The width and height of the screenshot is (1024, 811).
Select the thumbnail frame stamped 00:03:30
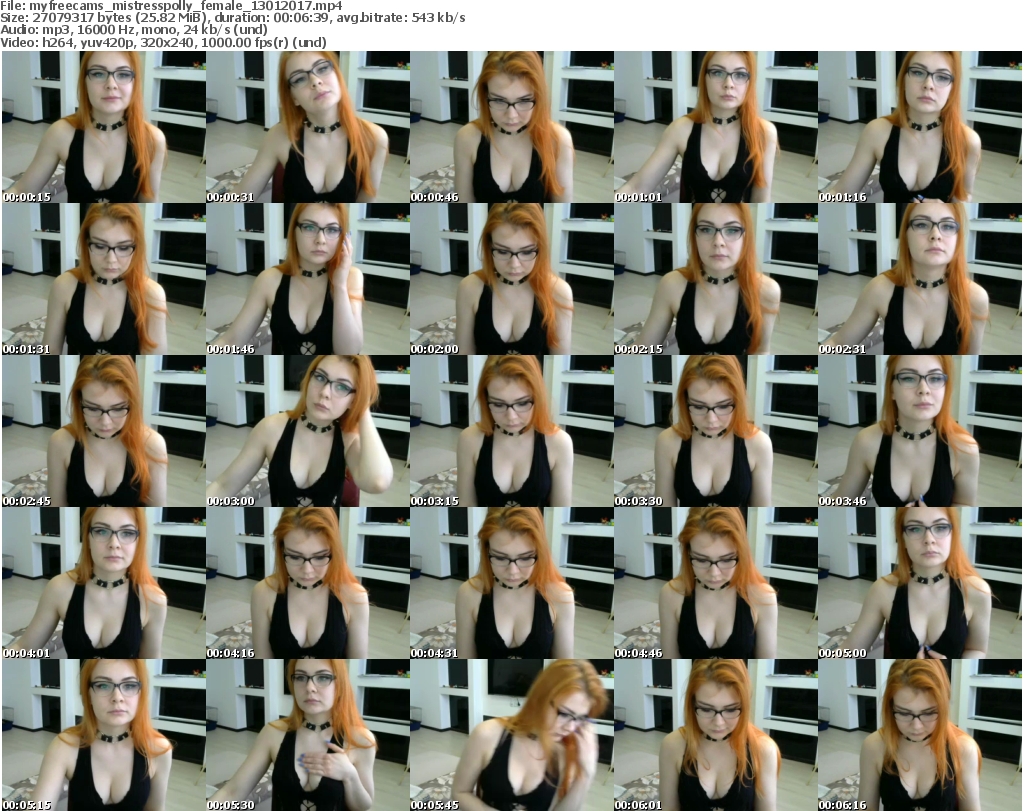click(716, 431)
